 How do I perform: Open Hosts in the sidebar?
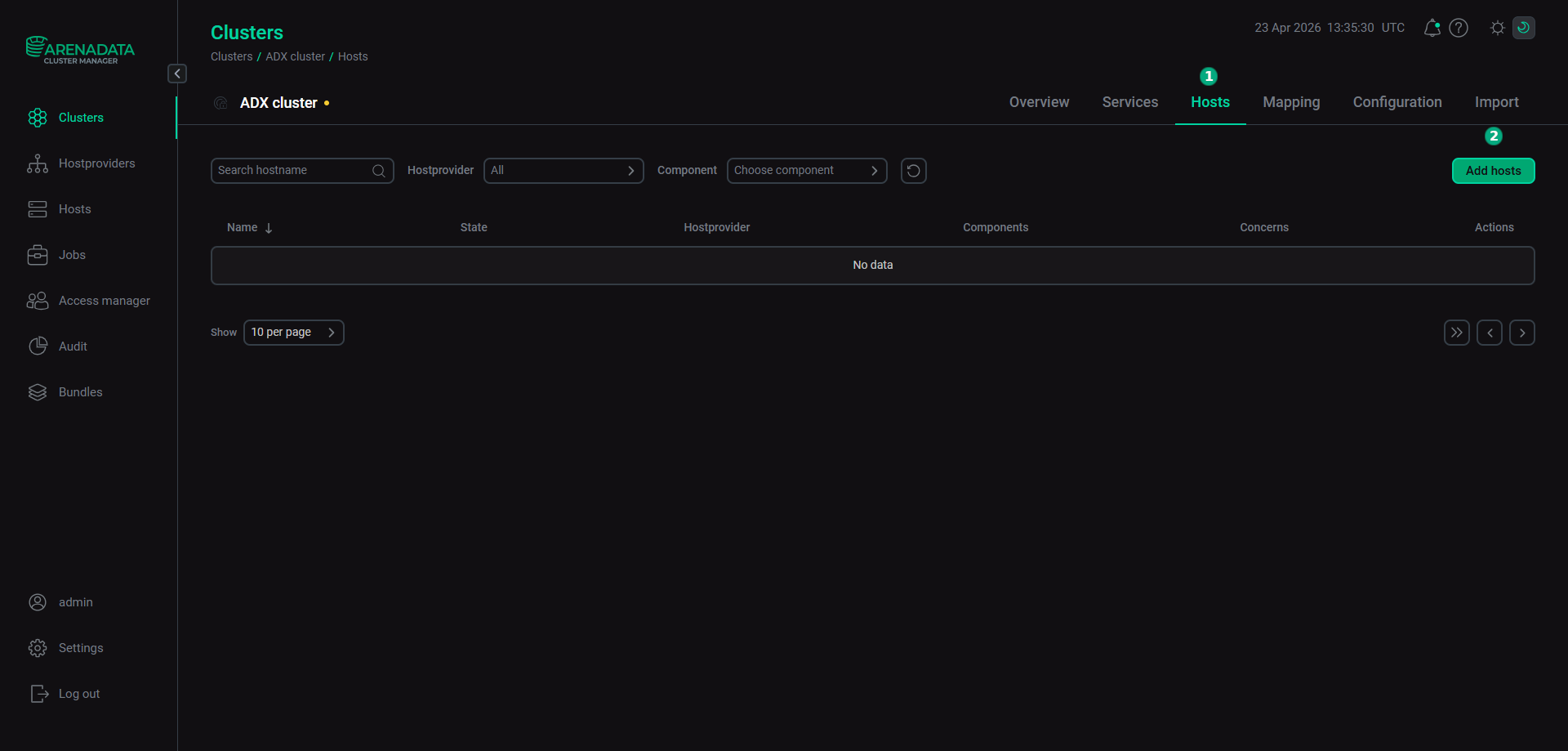(x=74, y=209)
